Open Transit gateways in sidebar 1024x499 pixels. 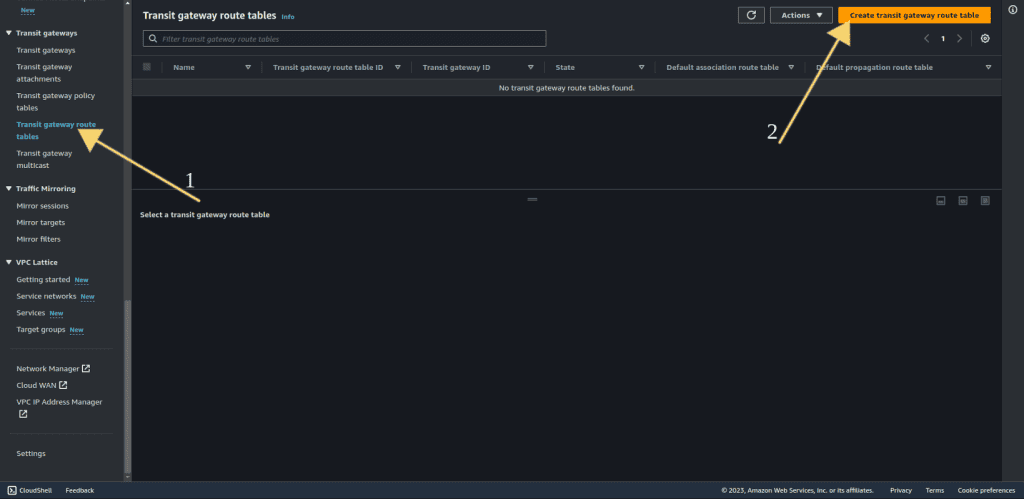(46, 50)
